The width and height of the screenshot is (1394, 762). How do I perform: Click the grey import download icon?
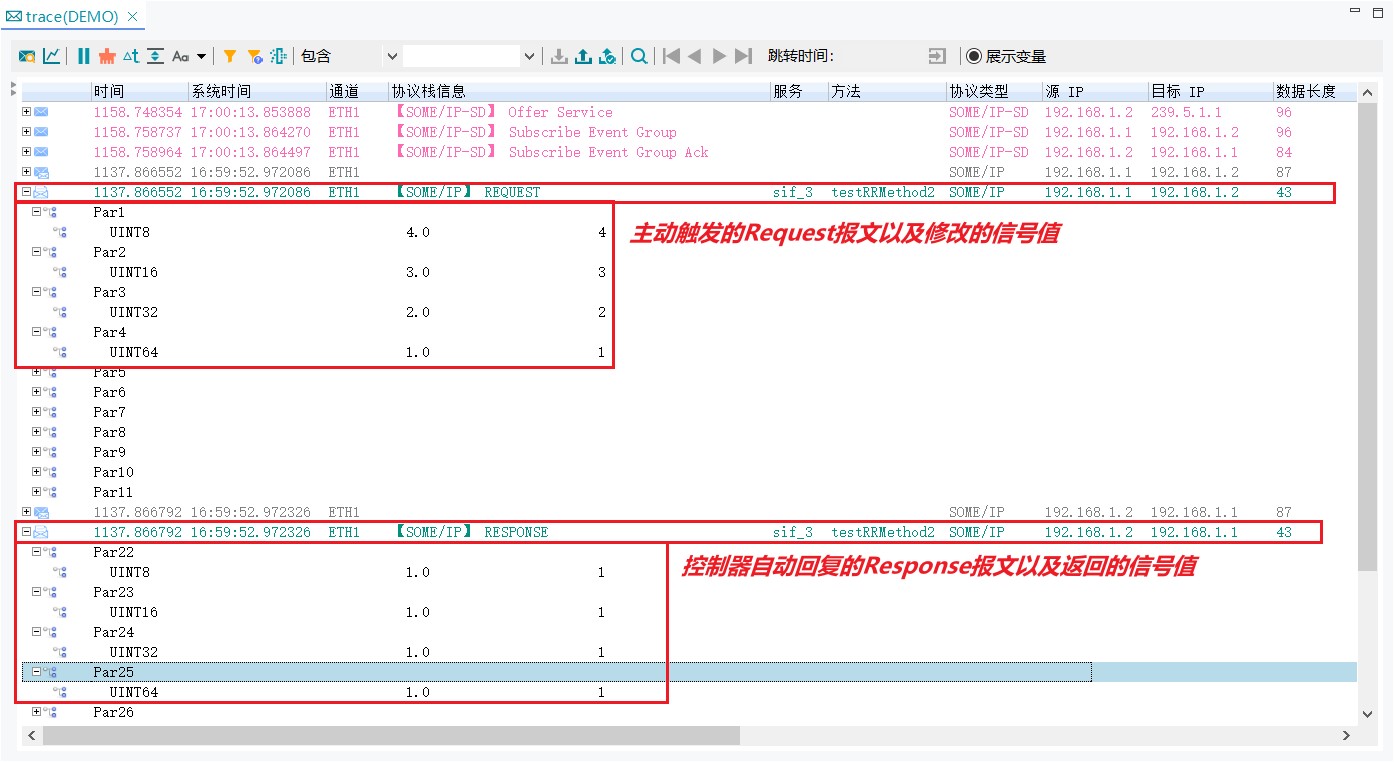click(560, 57)
